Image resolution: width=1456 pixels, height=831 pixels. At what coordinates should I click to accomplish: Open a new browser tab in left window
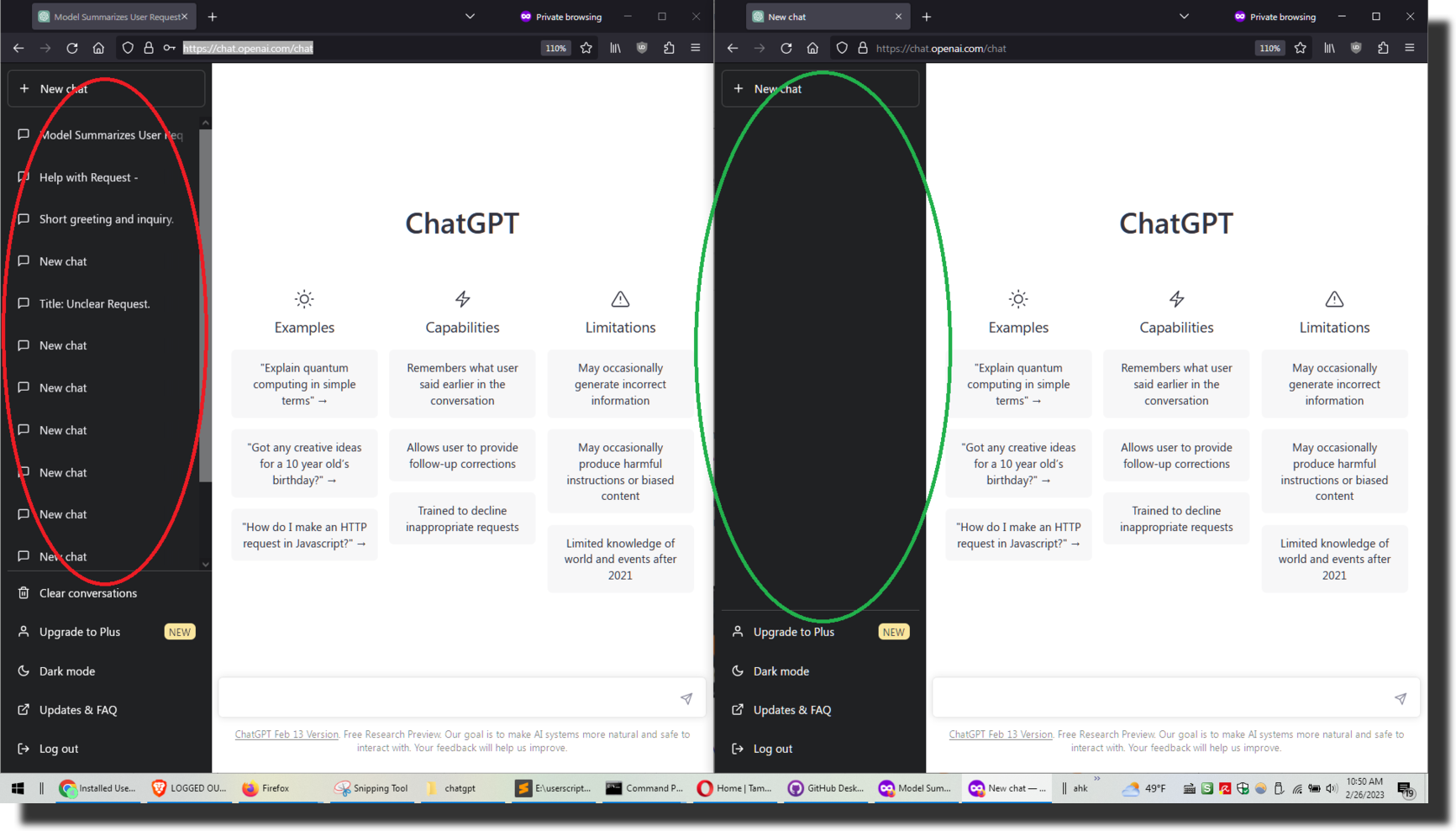pos(213,17)
